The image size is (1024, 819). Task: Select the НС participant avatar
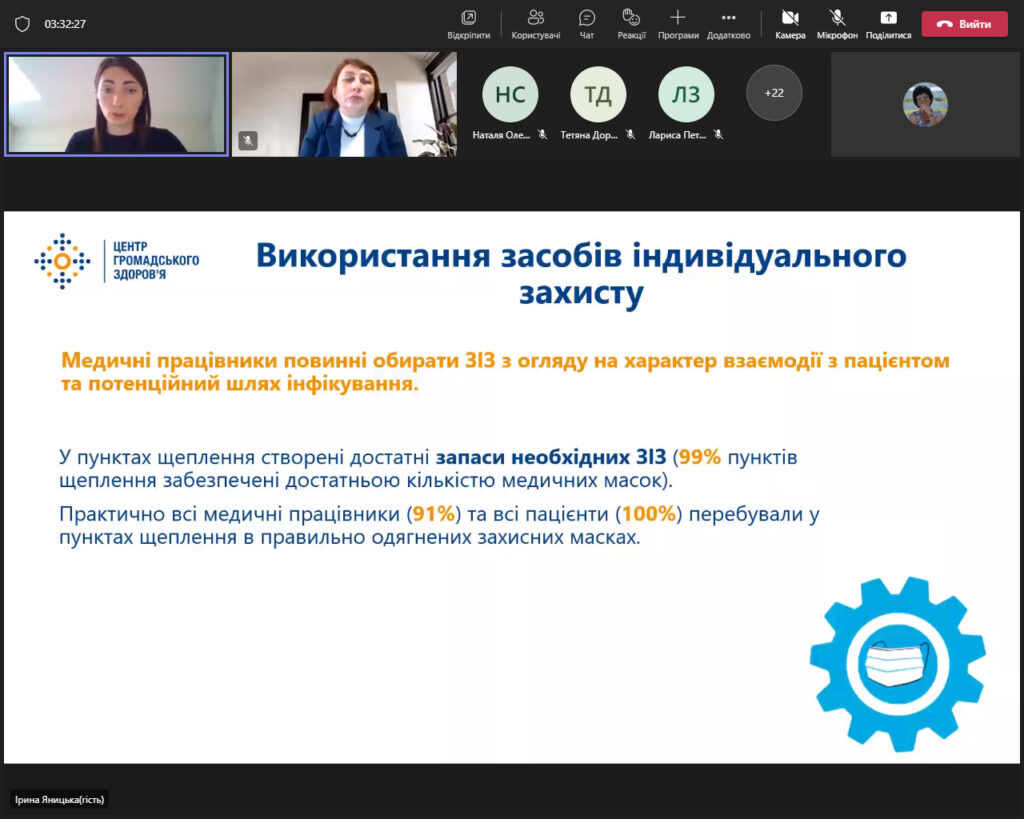(x=510, y=95)
